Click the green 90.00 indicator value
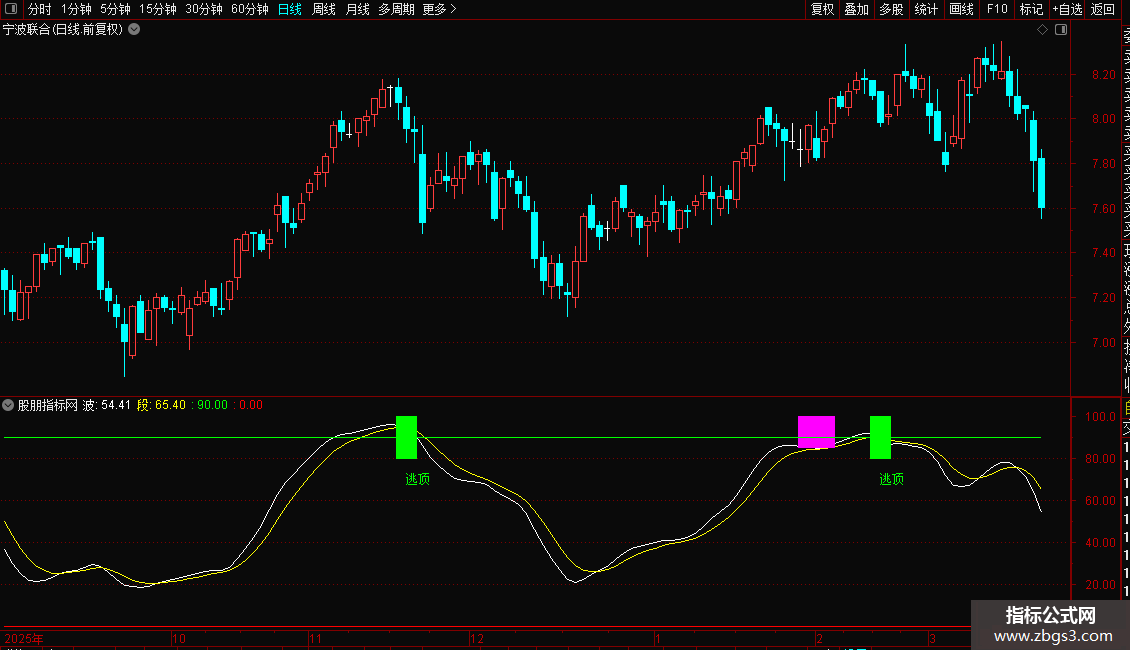Viewport: 1130px width, 650px height. (212, 405)
